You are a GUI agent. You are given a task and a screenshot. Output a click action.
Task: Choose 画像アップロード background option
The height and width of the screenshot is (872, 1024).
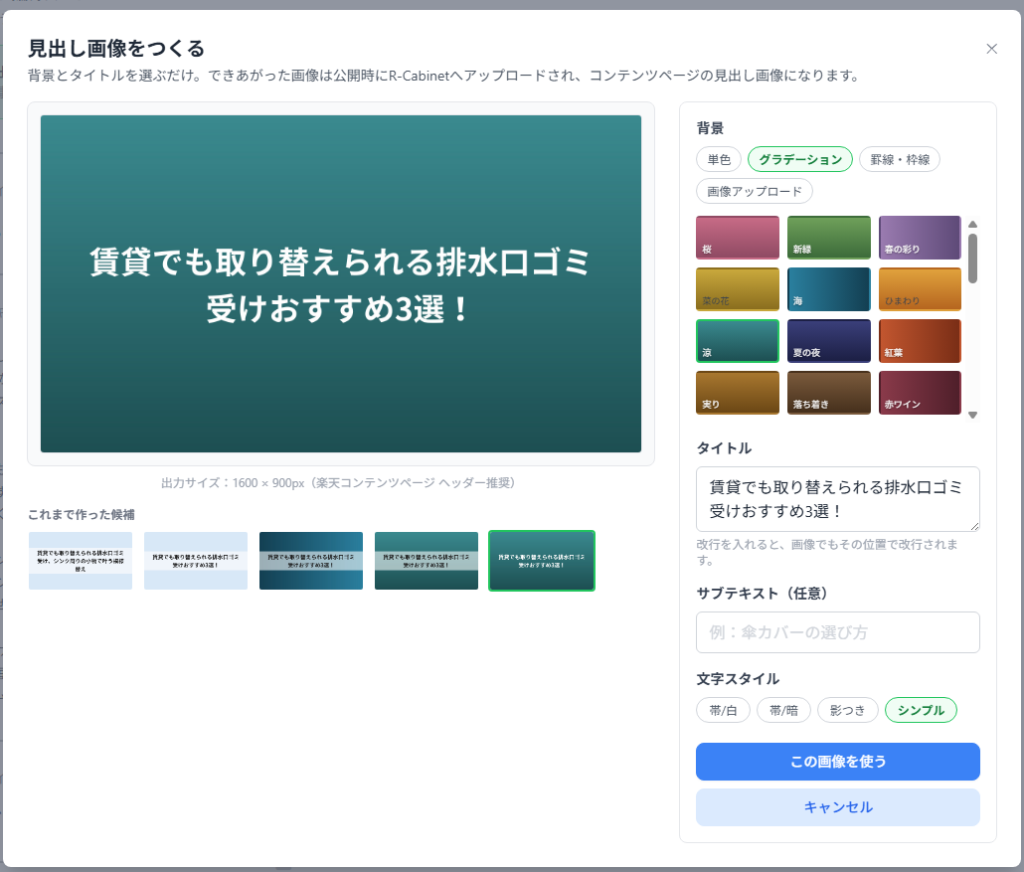pos(754,191)
